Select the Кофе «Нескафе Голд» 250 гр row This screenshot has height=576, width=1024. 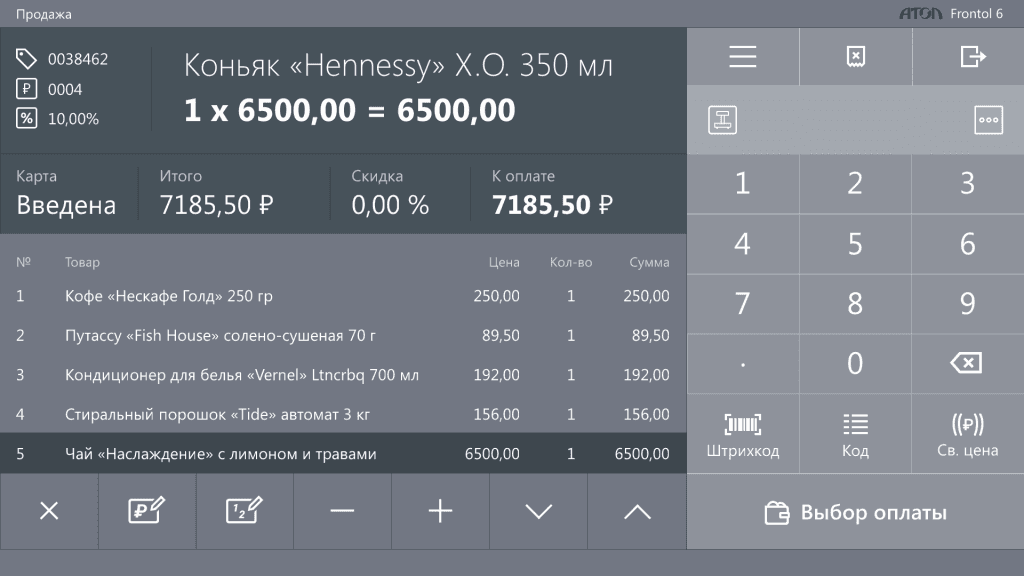tap(343, 296)
